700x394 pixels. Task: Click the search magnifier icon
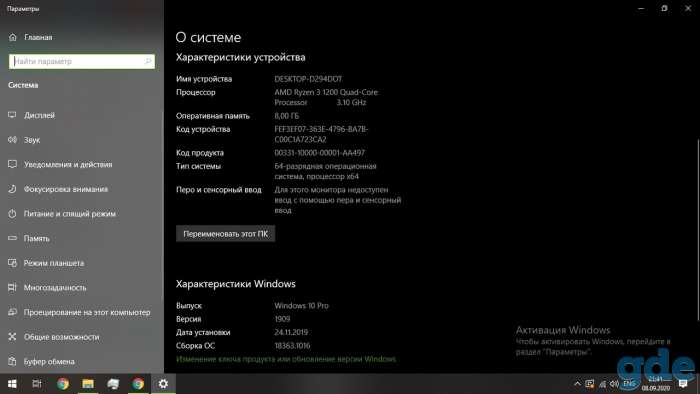tap(148, 61)
